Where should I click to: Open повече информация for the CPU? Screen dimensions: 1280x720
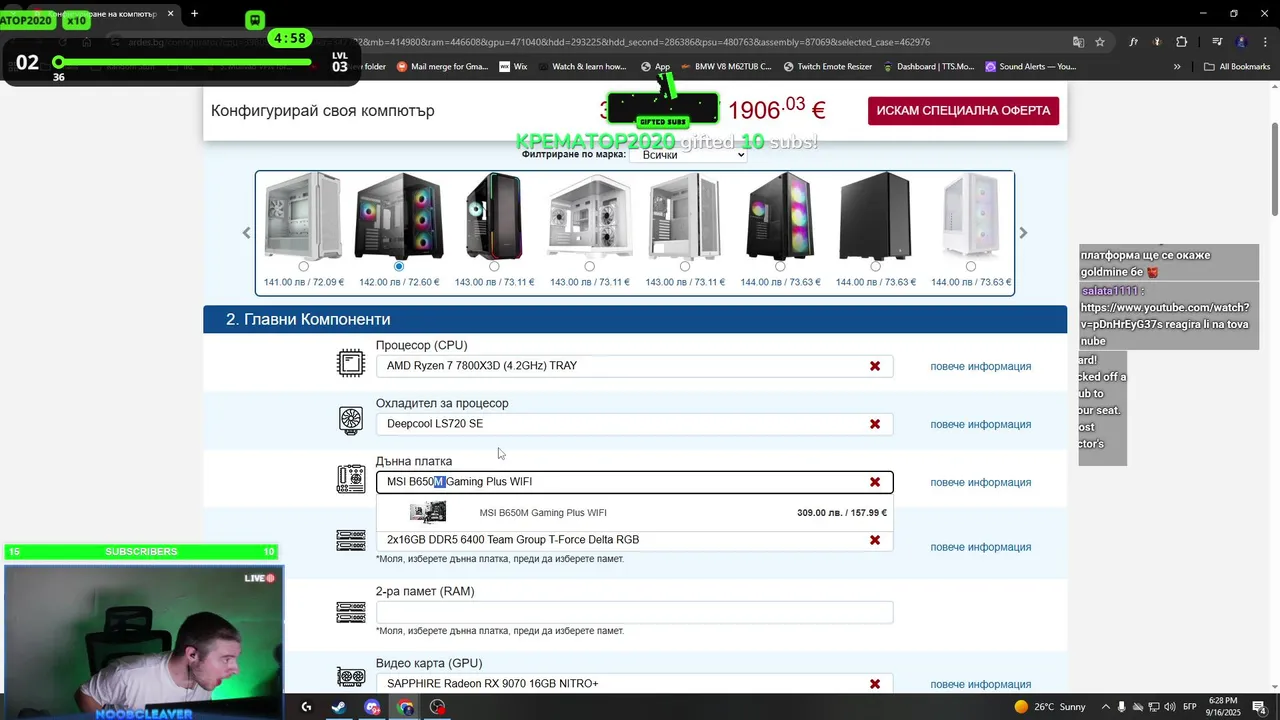(x=980, y=366)
